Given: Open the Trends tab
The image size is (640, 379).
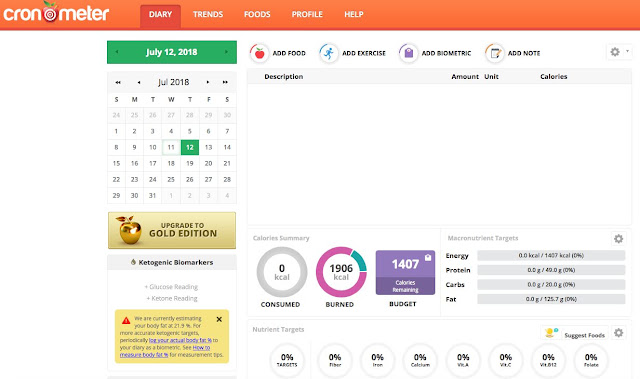Looking at the screenshot, I should click(x=208, y=15).
